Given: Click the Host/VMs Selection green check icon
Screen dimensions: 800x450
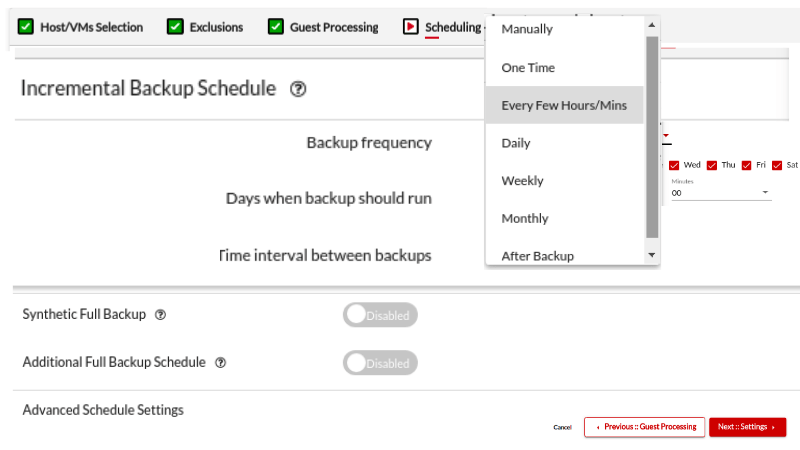Looking at the screenshot, I should coord(26,27).
